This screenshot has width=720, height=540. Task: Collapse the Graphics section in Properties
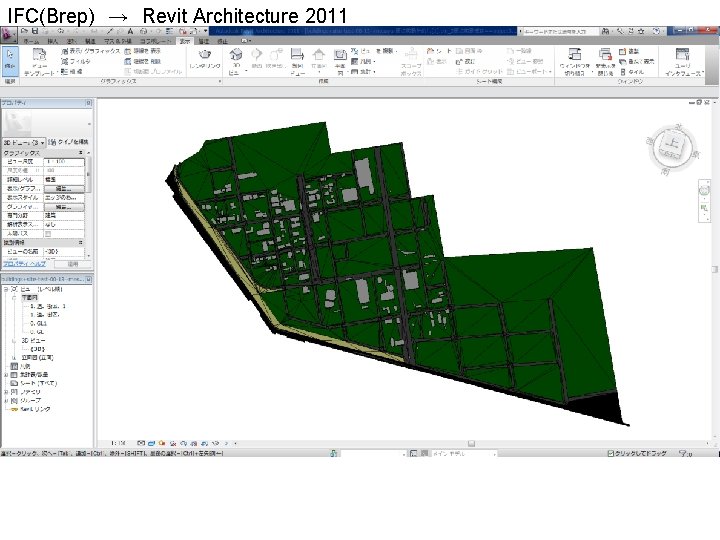point(81,152)
